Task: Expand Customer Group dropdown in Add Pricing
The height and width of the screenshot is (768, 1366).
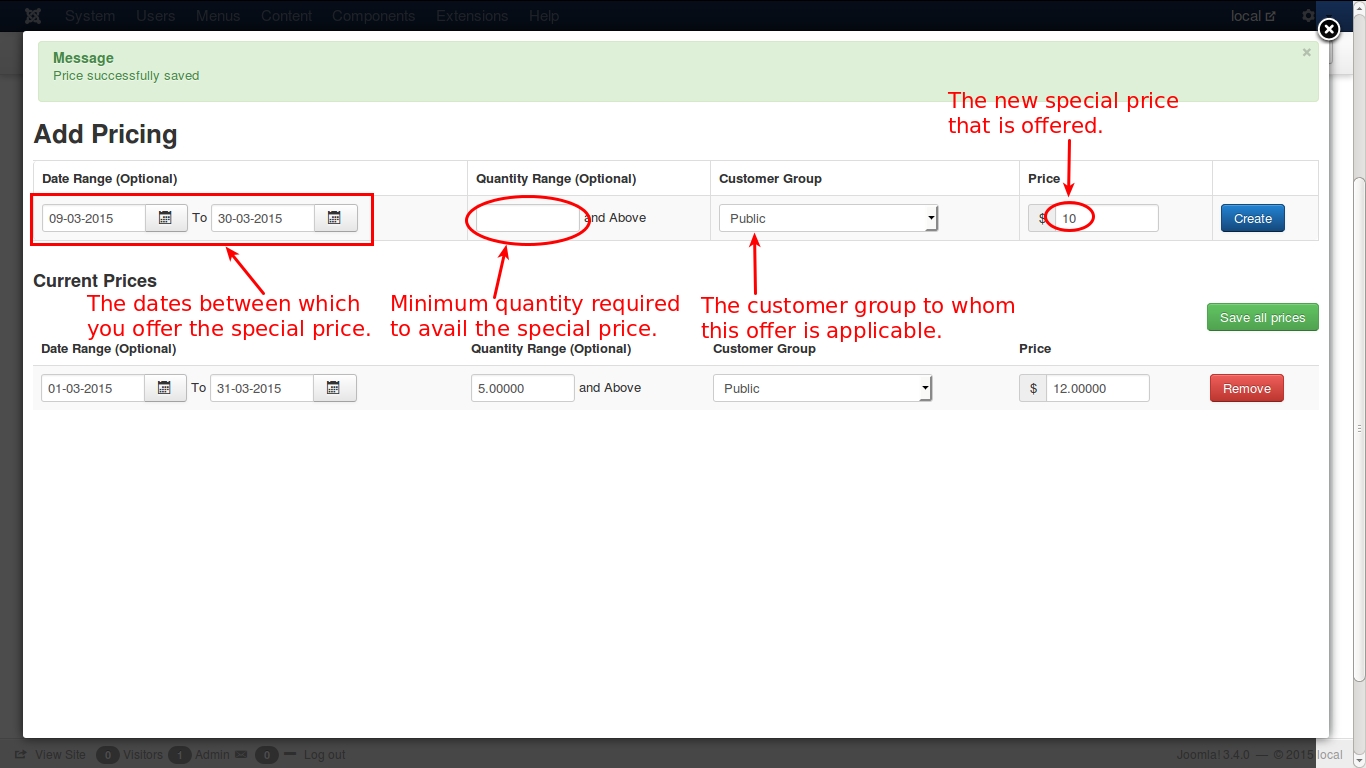Action: pos(828,218)
